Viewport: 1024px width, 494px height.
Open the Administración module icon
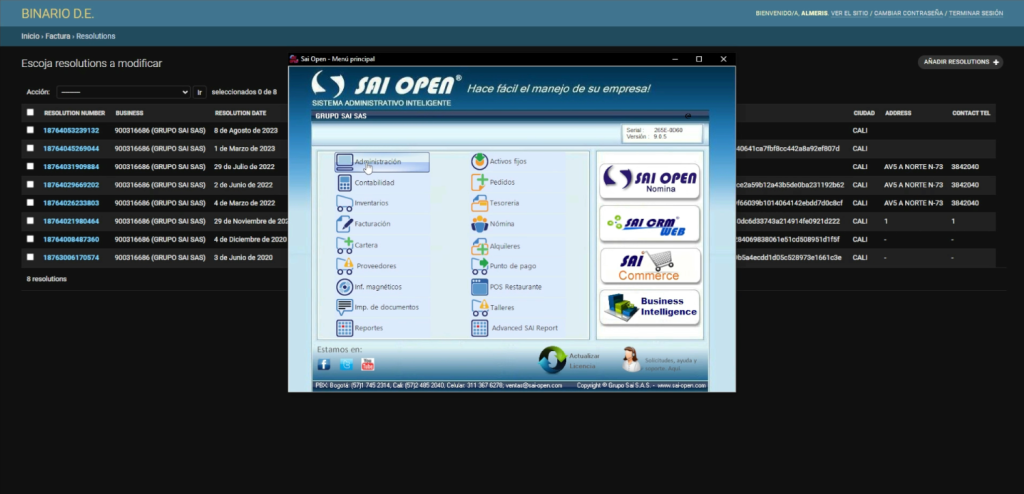pos(344,162)
